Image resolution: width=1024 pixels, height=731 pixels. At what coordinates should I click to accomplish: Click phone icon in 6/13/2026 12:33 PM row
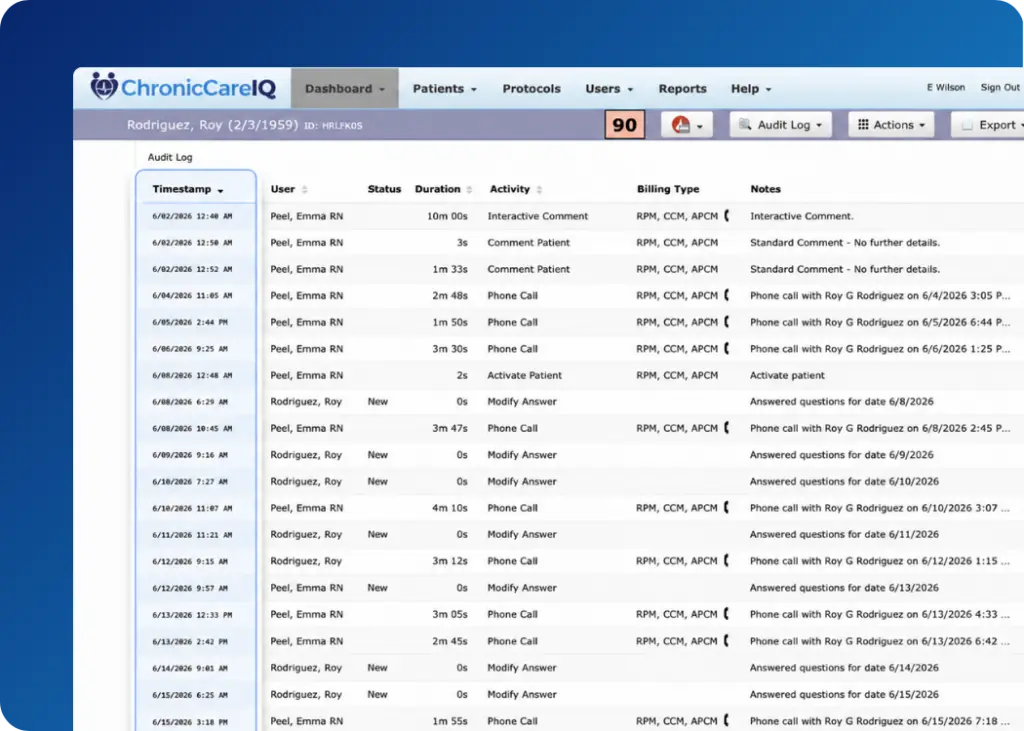pyautogui.click(x=727, y=614)
